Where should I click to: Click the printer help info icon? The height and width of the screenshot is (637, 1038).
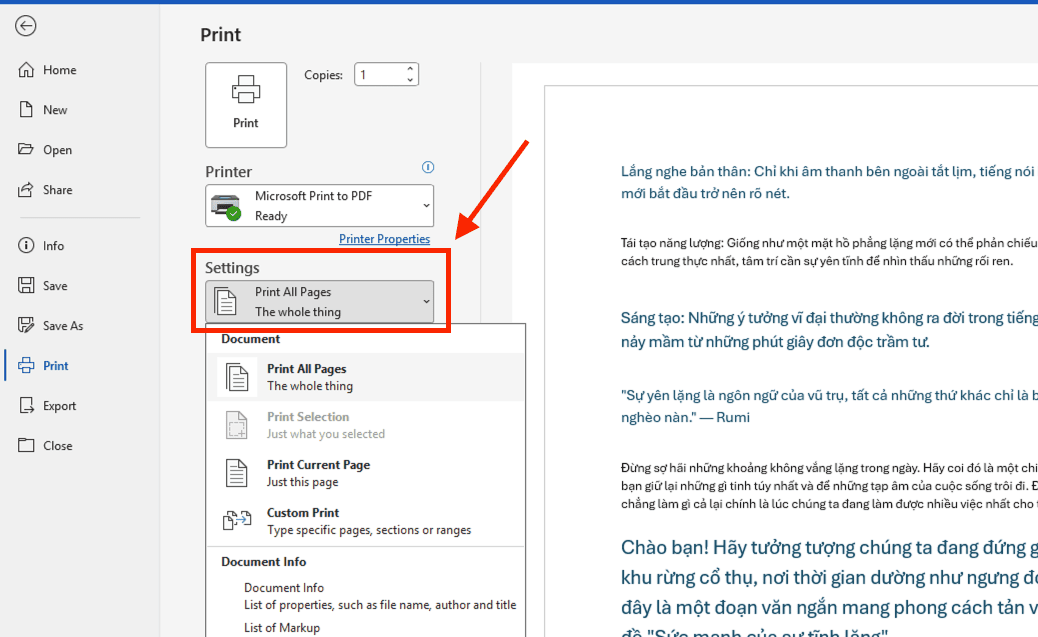click(x=428, y=167)
